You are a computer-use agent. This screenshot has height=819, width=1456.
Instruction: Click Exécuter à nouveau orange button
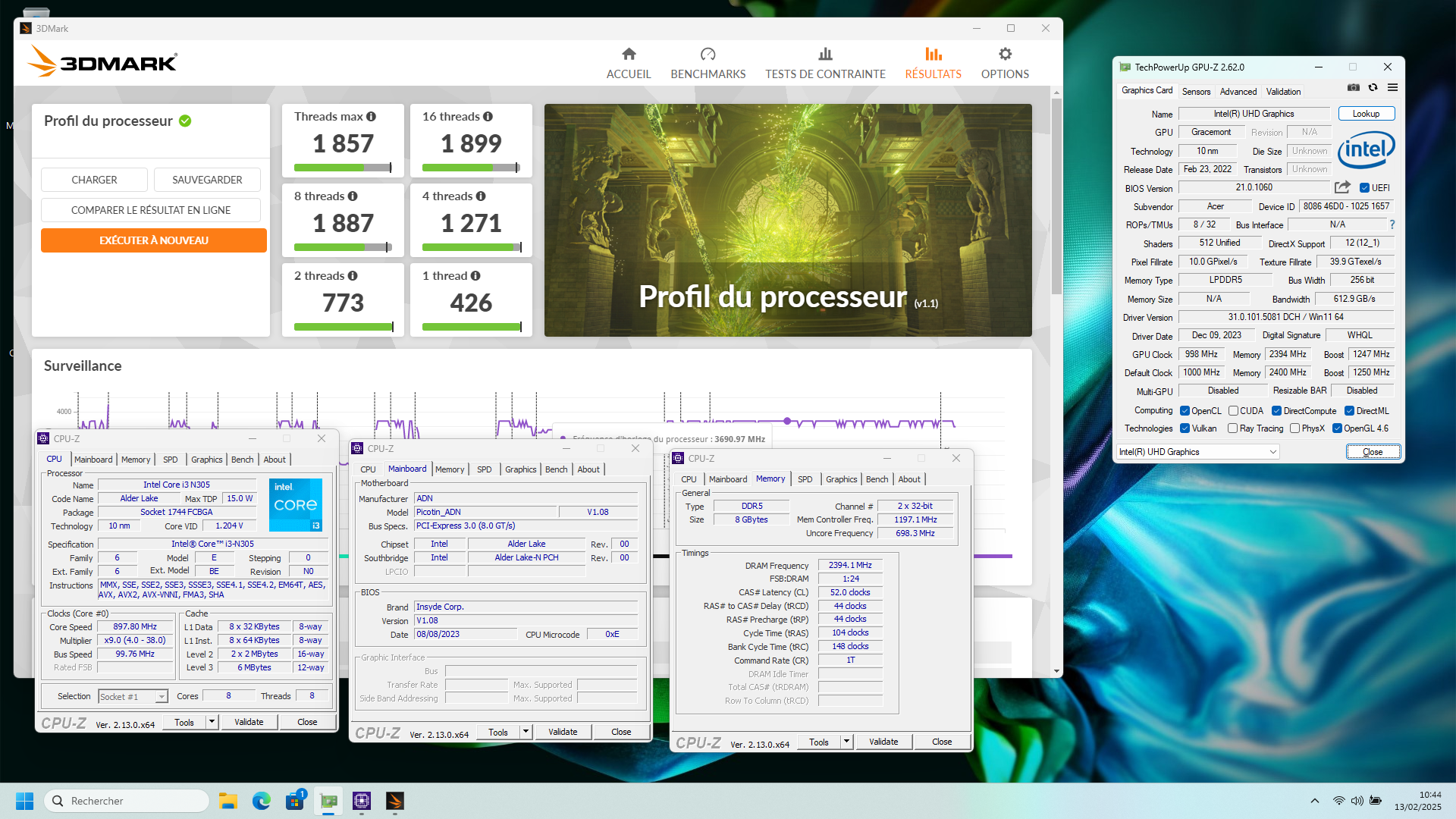[x=154, y=240]
